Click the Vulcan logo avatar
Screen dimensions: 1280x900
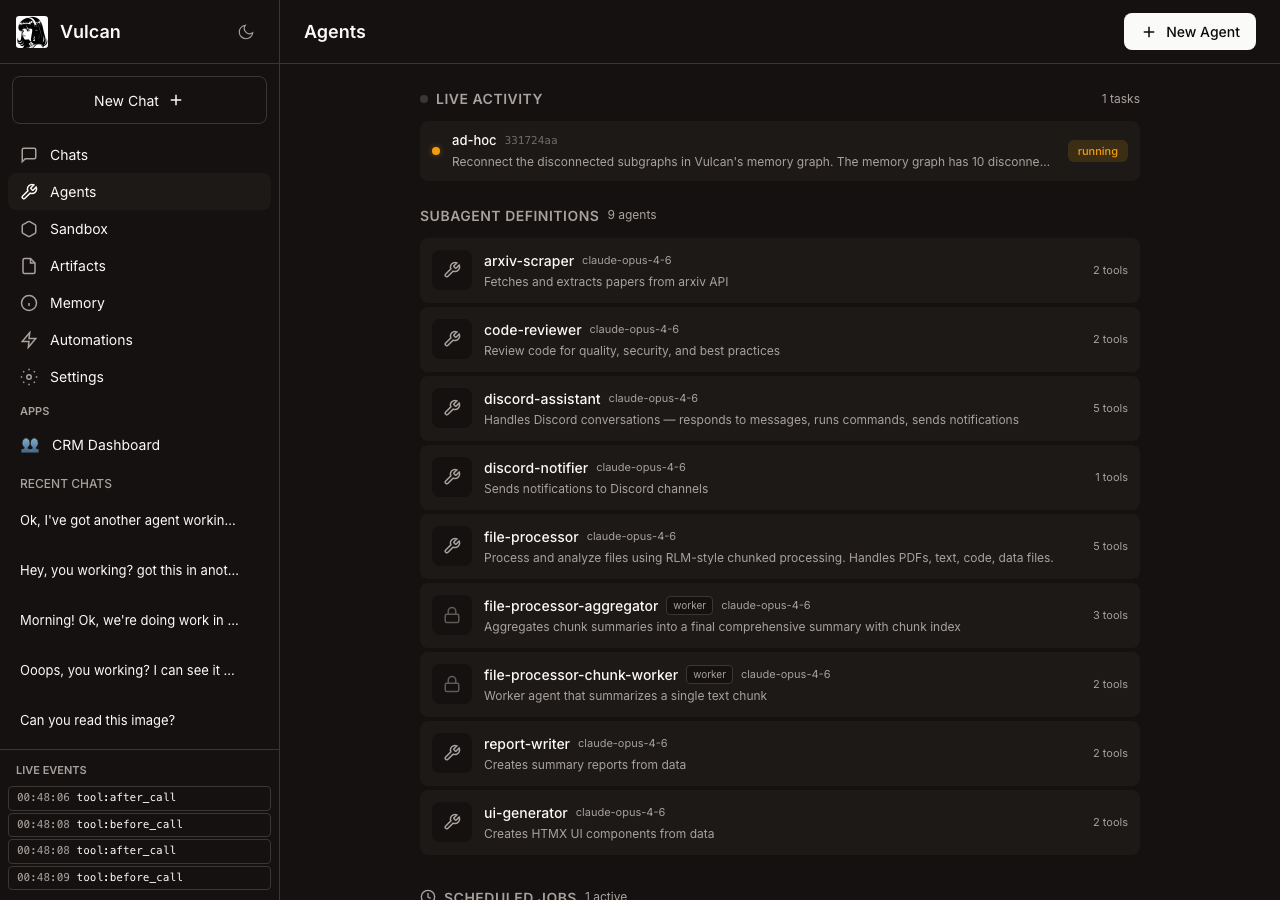click(32, 32)
